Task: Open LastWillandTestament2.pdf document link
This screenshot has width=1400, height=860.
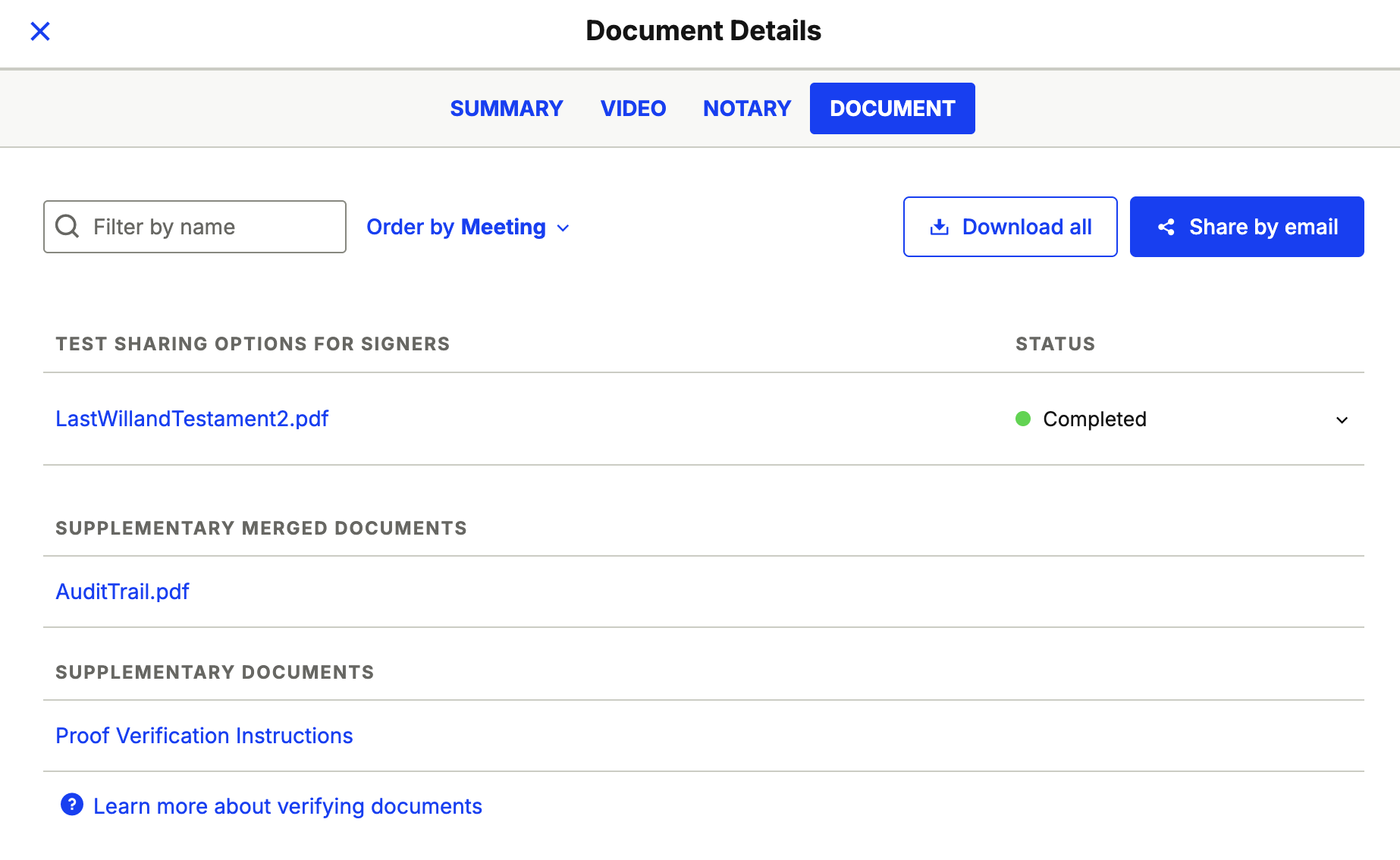Action: click(192, 419)
